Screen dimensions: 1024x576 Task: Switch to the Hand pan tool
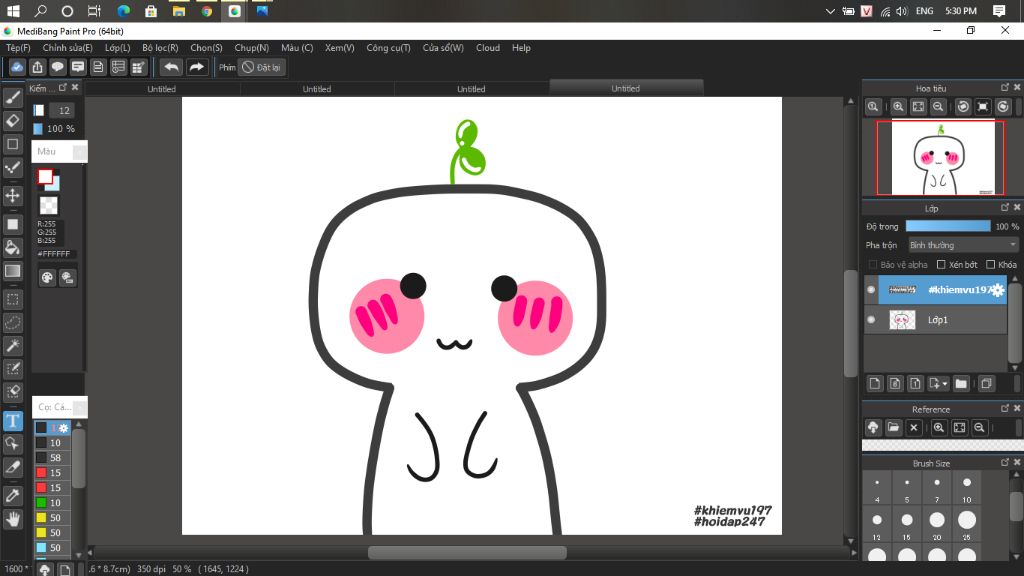(13, 519)
